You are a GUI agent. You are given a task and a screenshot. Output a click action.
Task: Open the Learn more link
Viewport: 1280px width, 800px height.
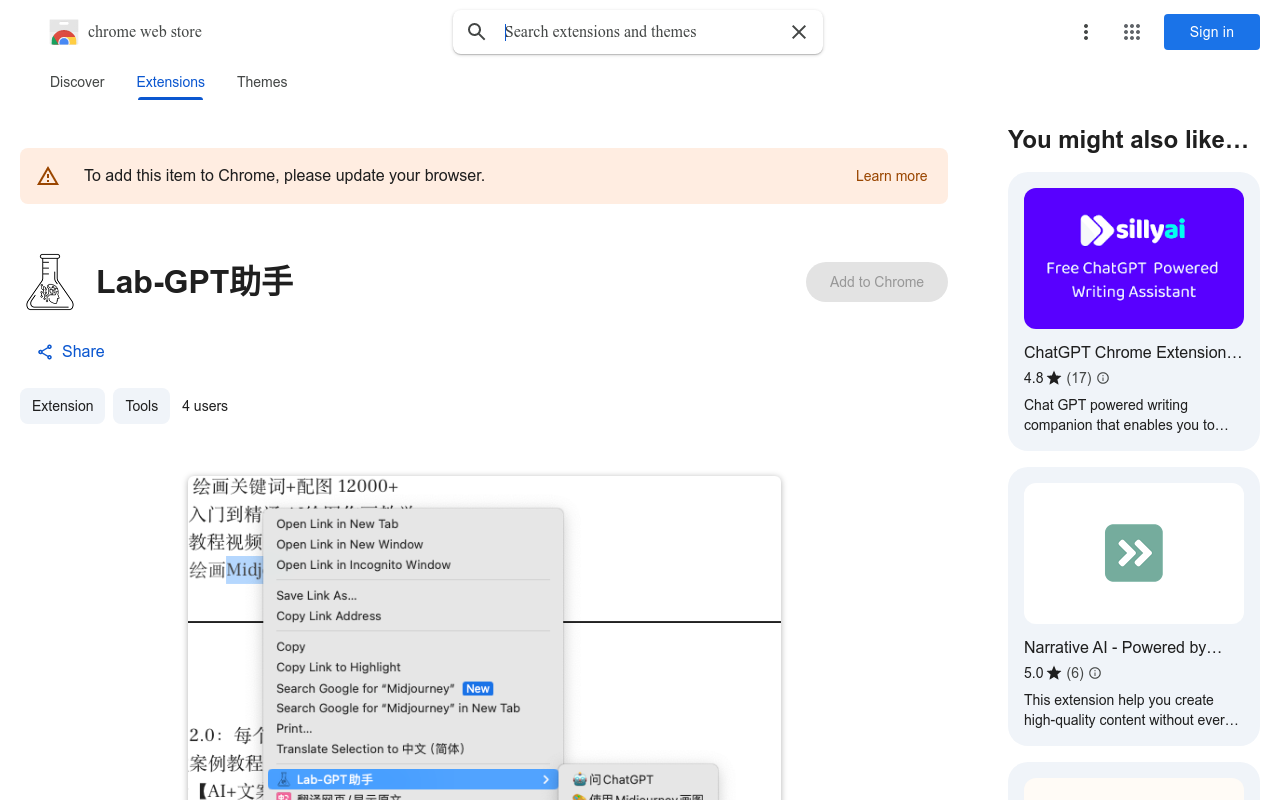pos(891,176)
